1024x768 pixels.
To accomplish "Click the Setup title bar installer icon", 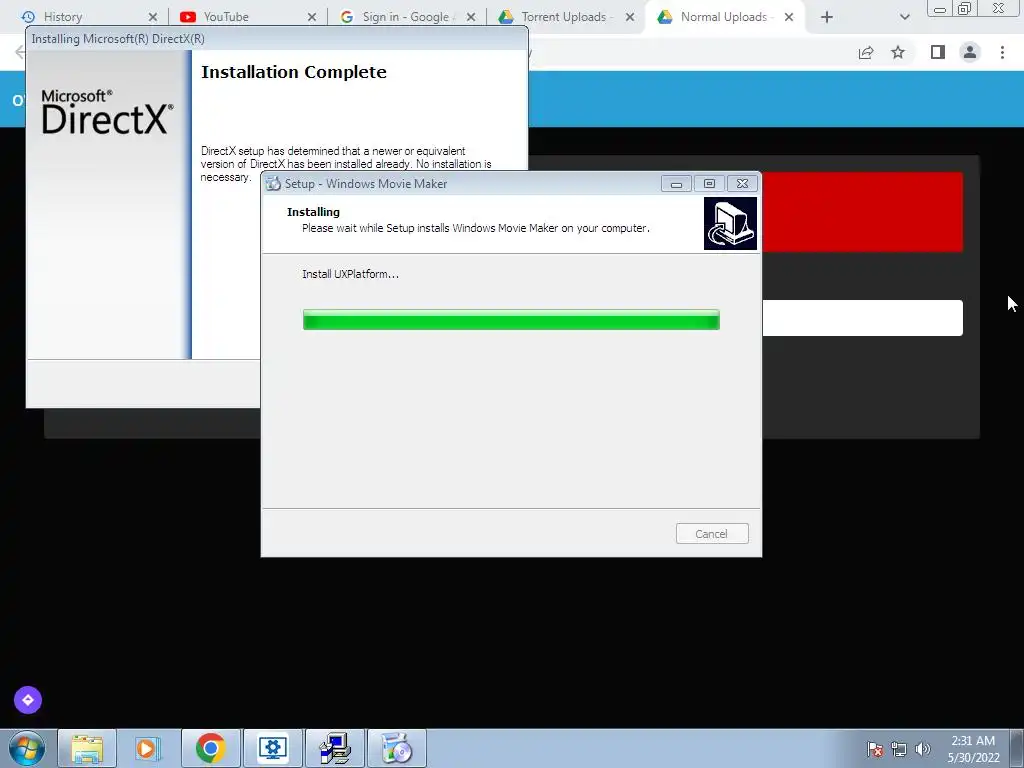I will [x=273, y=184].
